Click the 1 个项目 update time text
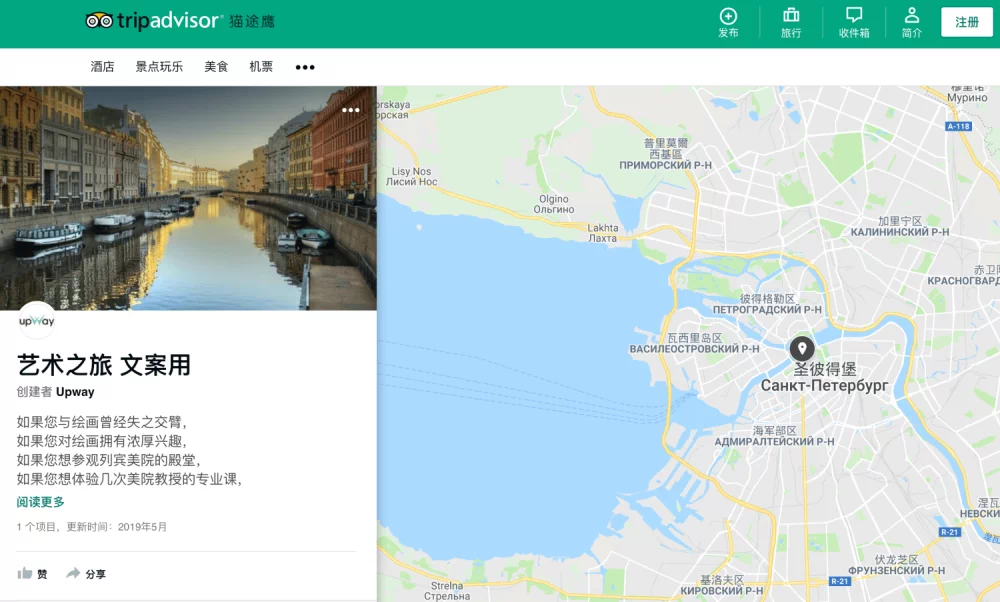 pos(92,527)
